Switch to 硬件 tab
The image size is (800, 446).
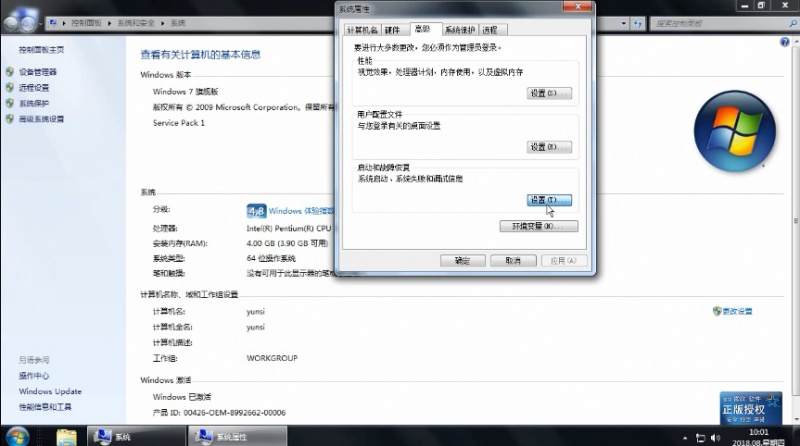(392, 30)
